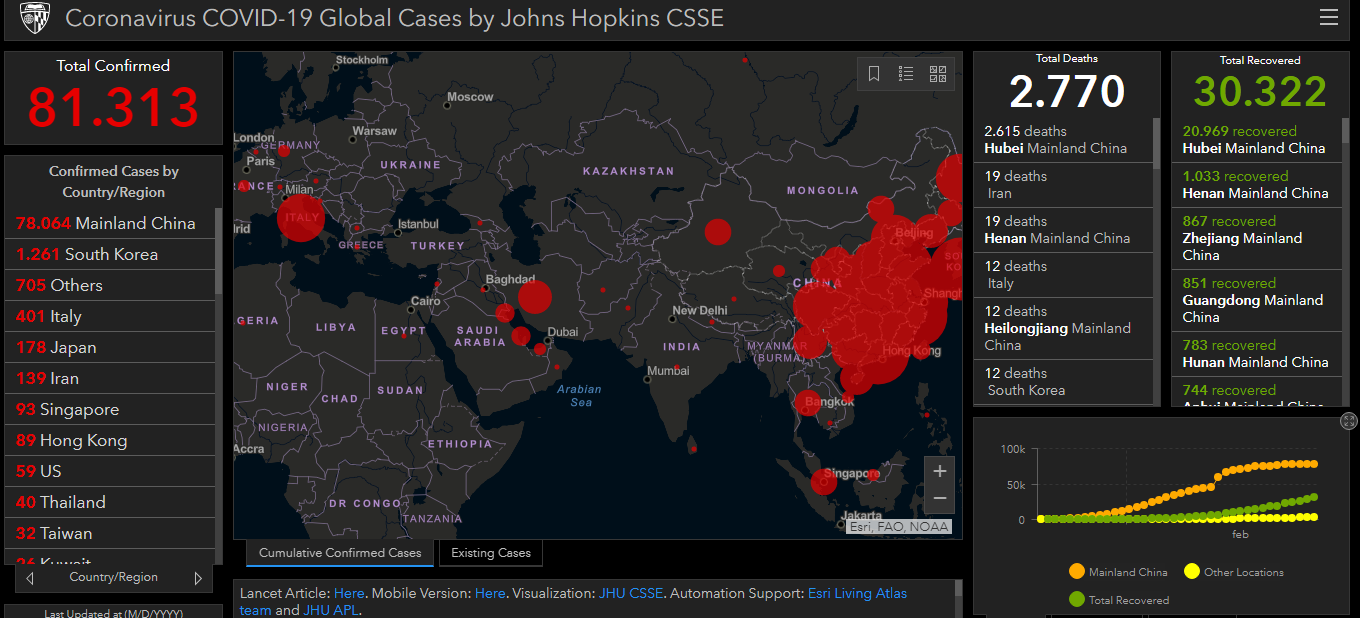Open the map bookmarks icon
This screenshot has width=1360, height=618.
click(874, 74)
